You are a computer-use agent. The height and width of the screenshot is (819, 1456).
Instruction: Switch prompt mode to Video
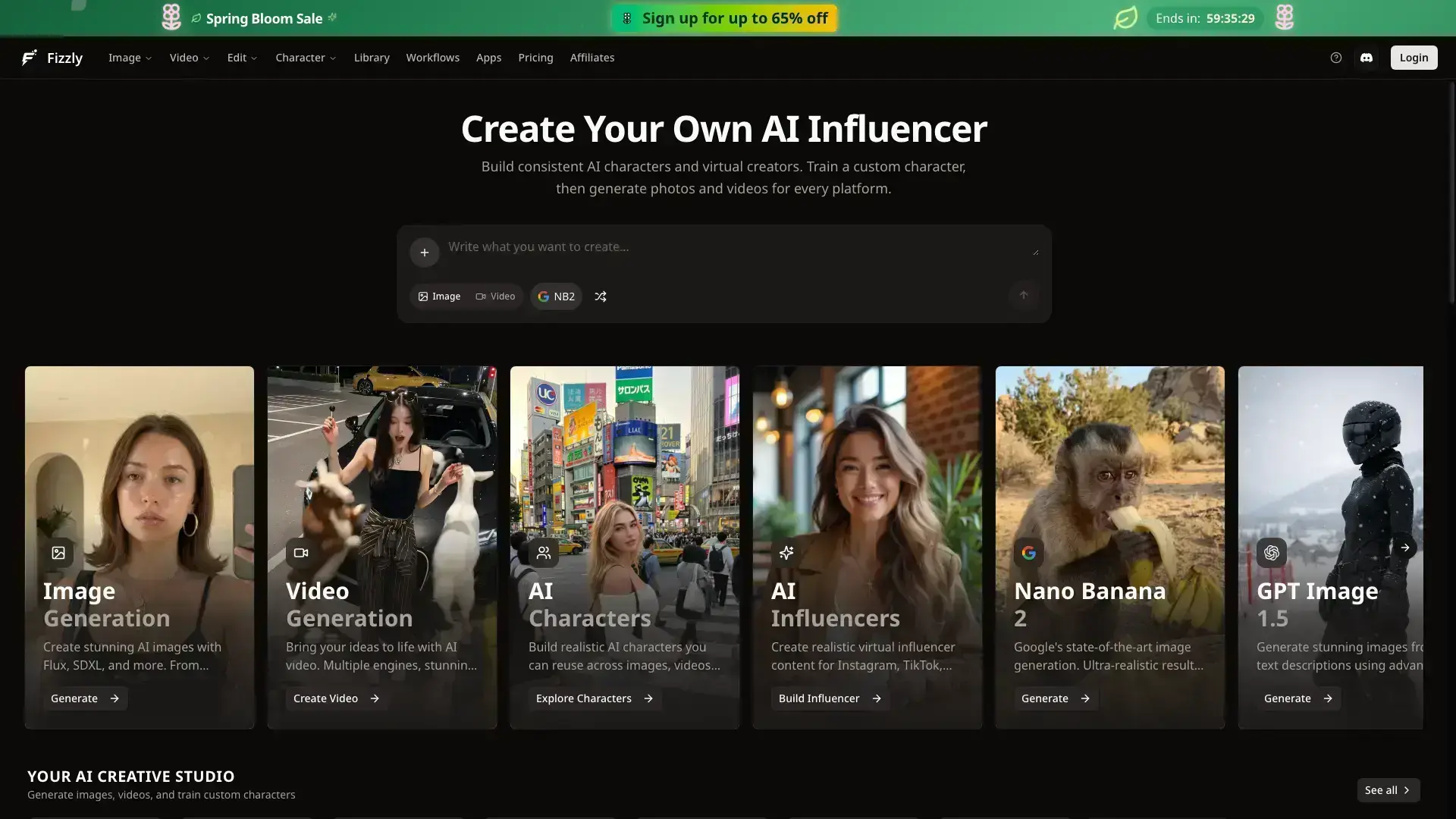(496, 297)
